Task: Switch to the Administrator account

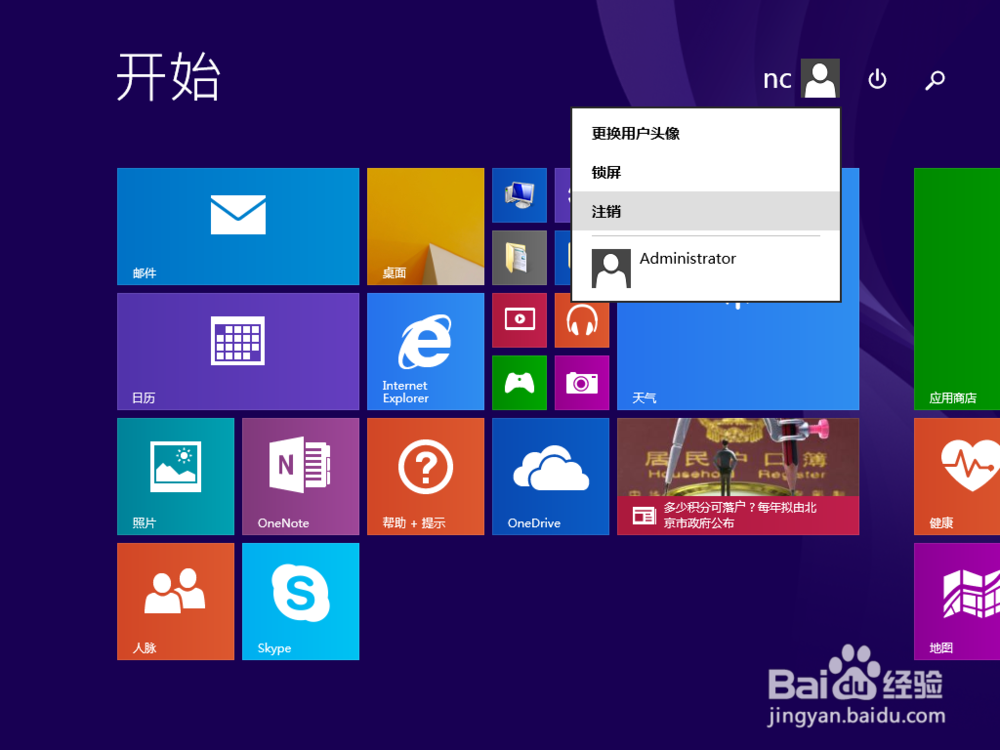Action: point(706,268)
